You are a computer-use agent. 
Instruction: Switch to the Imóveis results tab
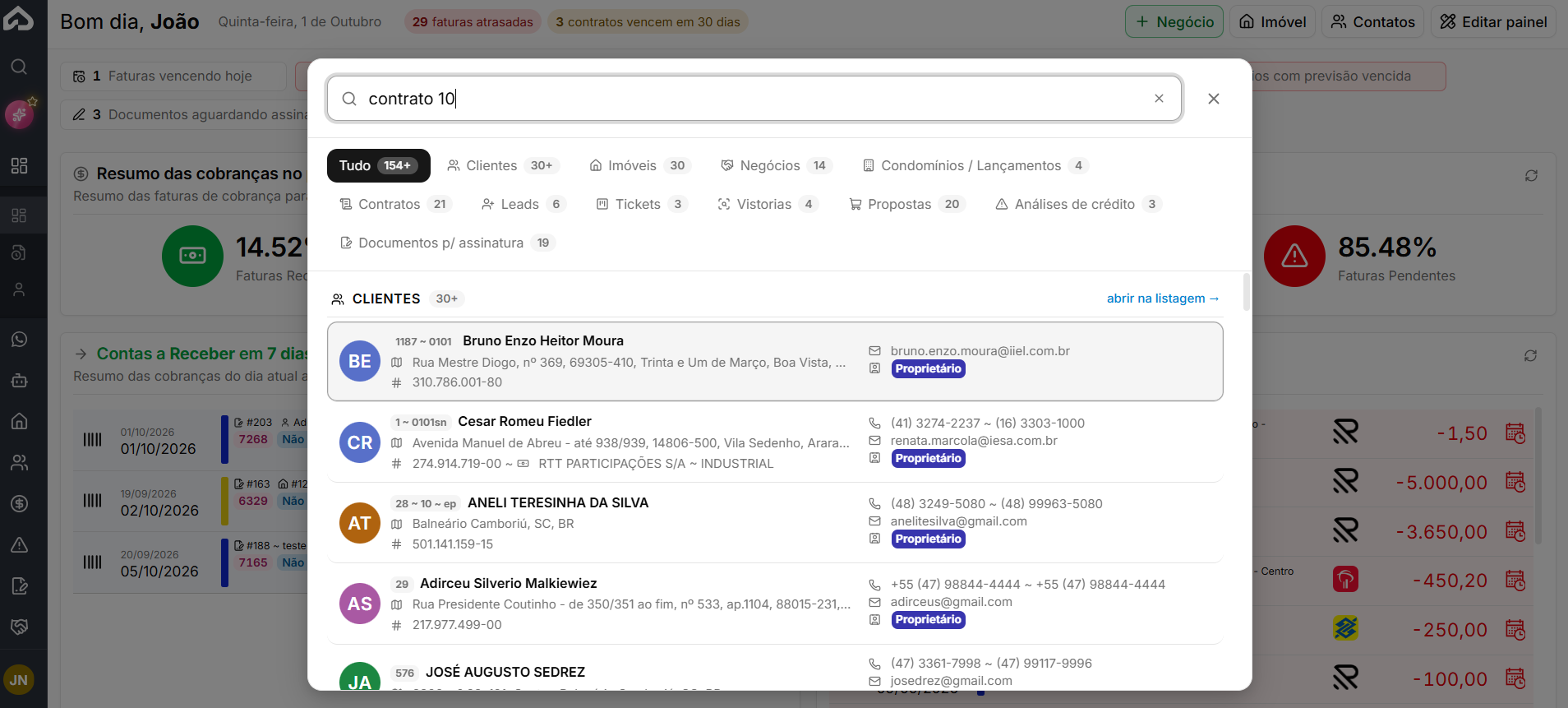point(641,165)
